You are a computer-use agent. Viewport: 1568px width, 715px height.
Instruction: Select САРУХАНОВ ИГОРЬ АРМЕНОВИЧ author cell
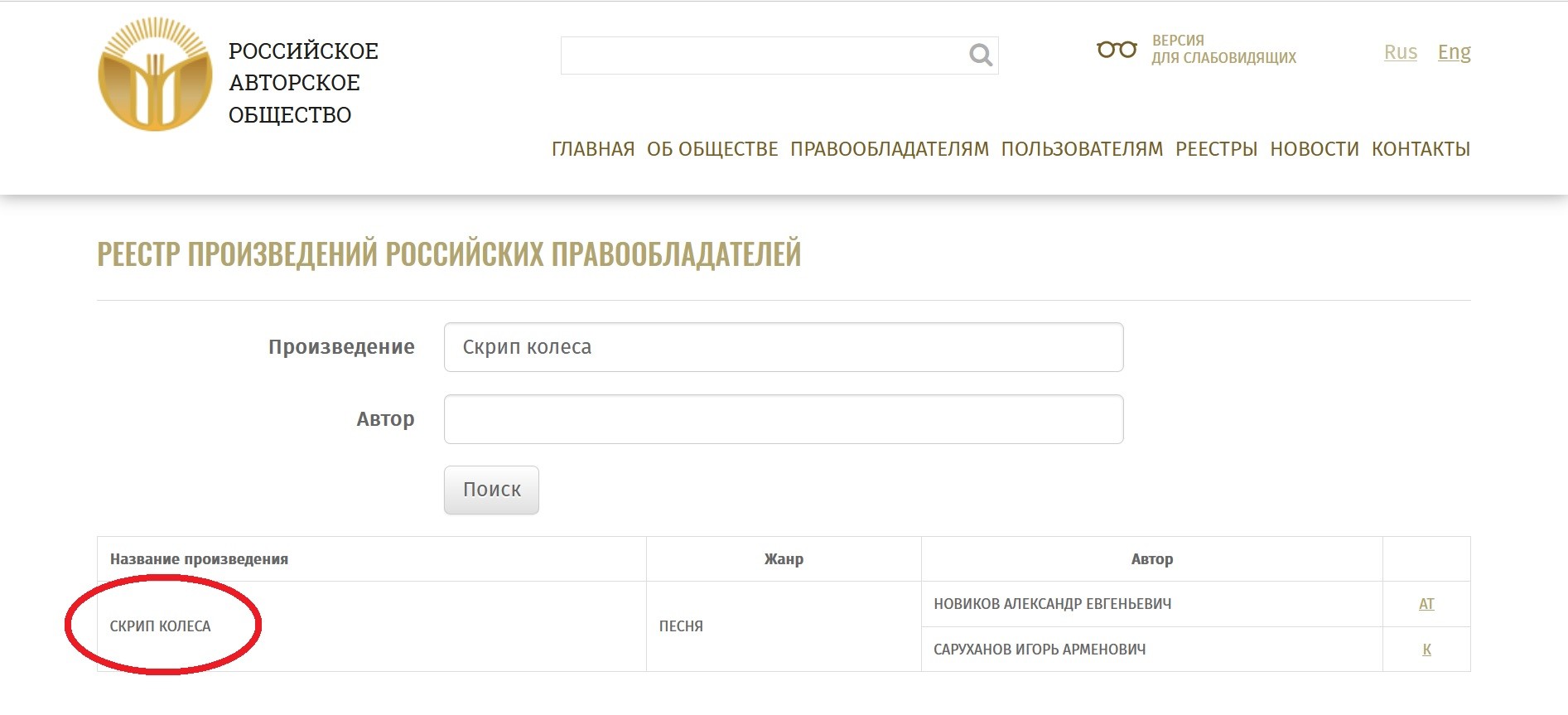[x=1152, y=650]
